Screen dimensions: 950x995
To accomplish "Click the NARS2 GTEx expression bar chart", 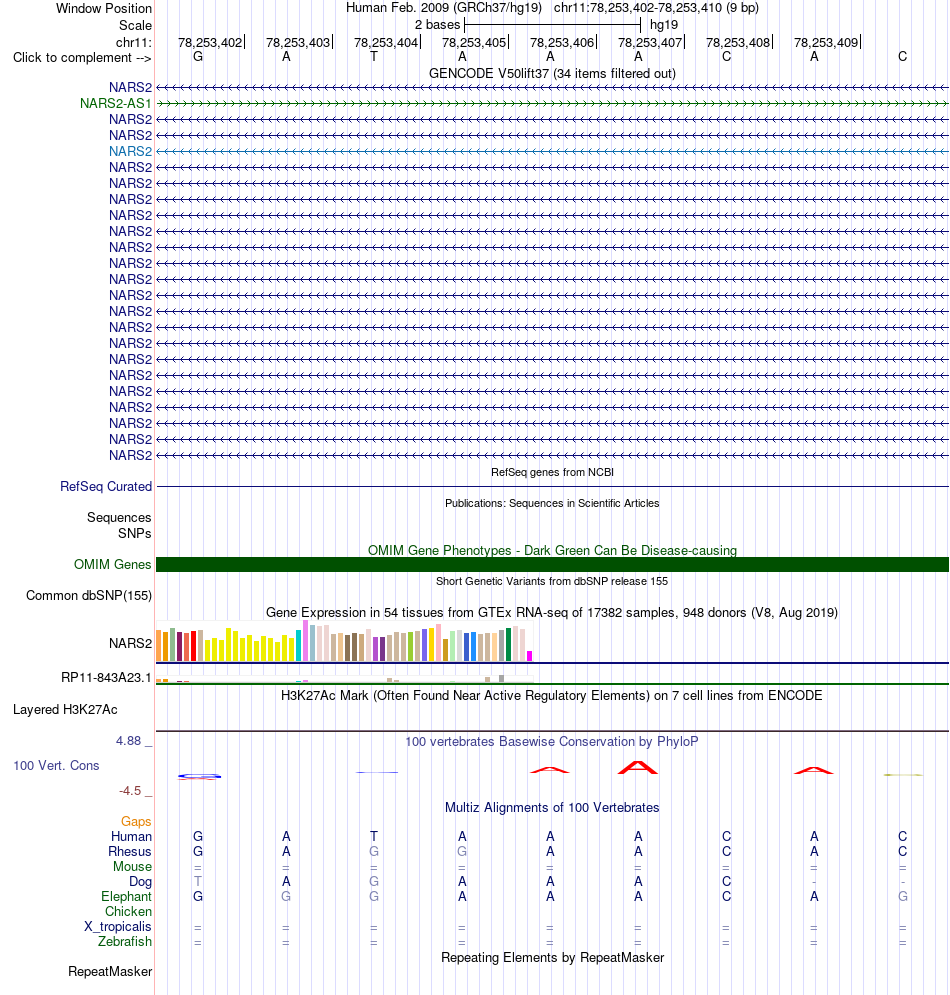I will (345, 641).
